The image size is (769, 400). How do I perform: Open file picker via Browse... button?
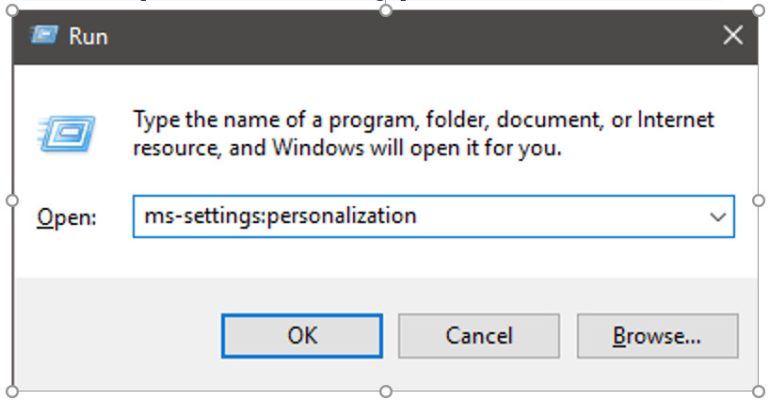tap(657, 336)
